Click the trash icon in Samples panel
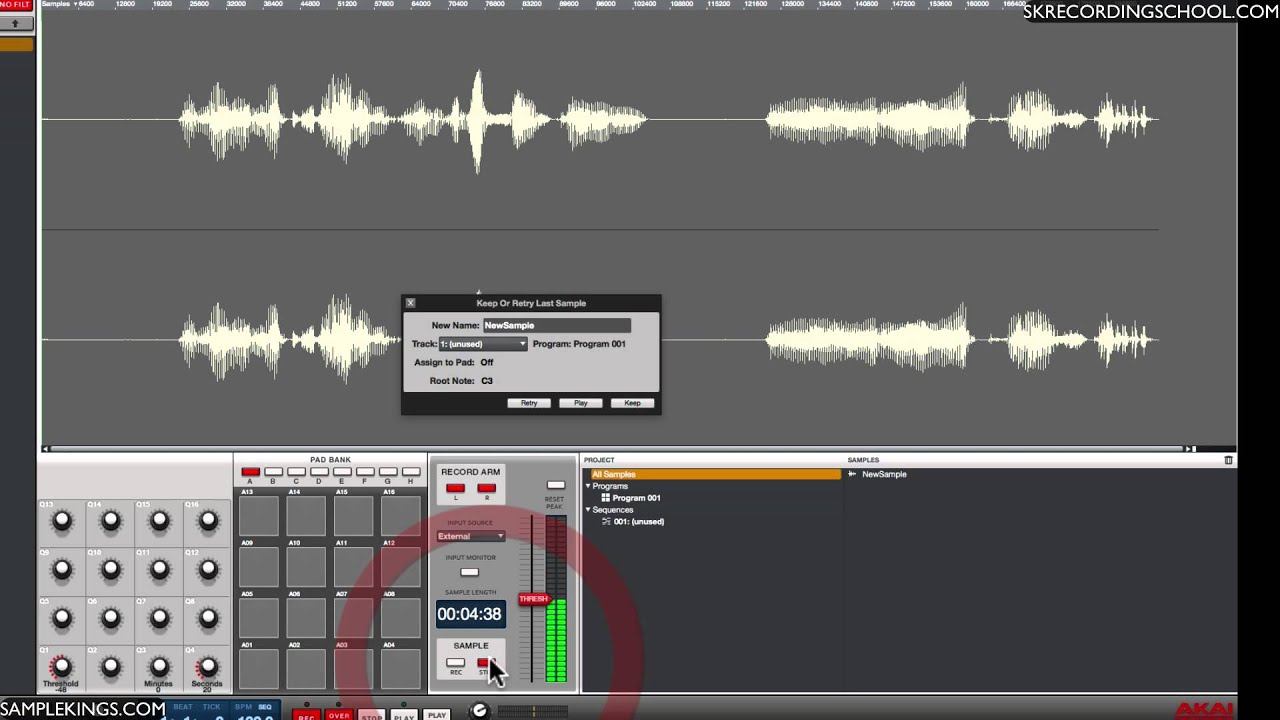The image size is (1280, 720). [1229, 460]
